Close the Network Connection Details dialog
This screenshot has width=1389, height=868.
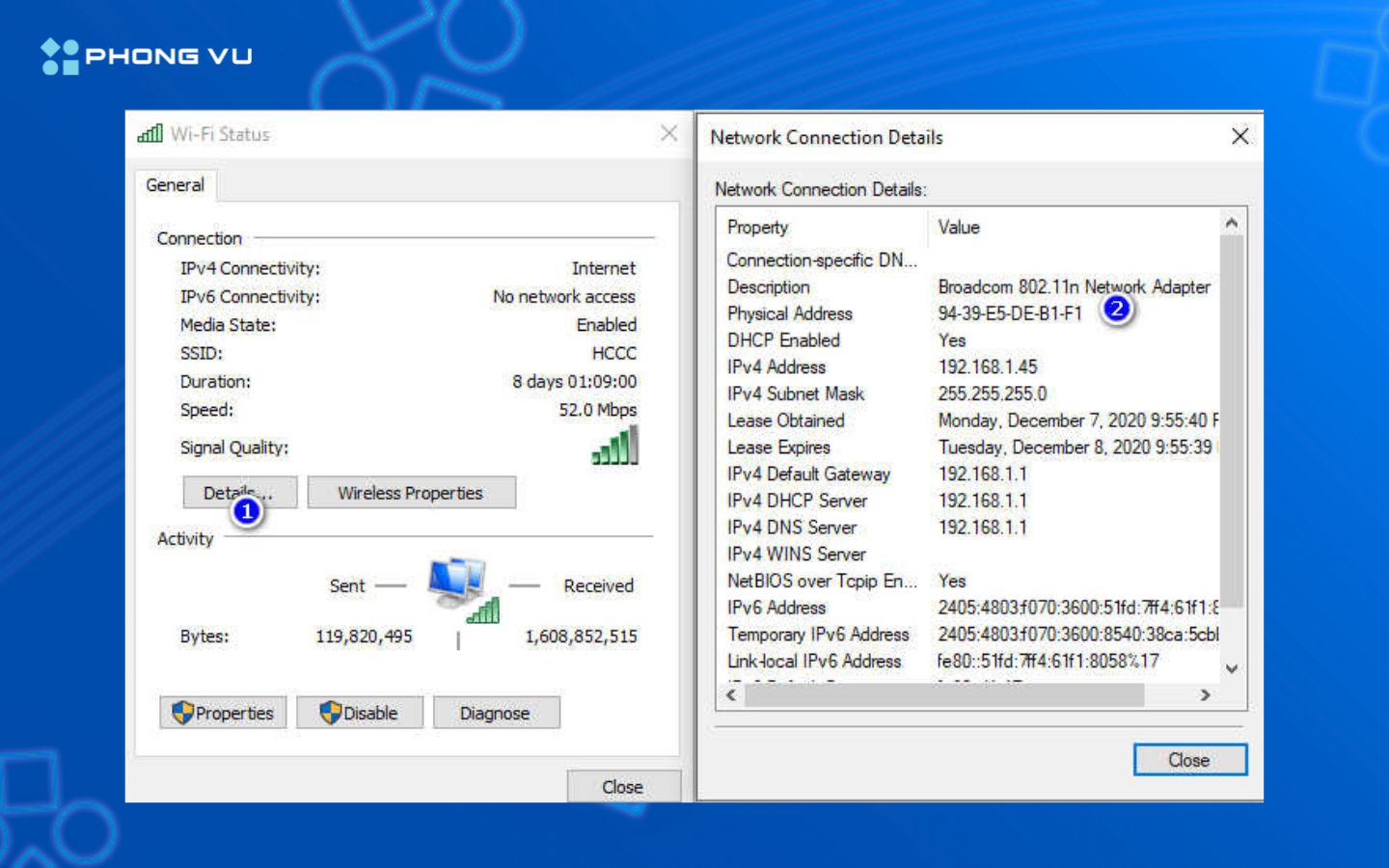(1189, 760)
